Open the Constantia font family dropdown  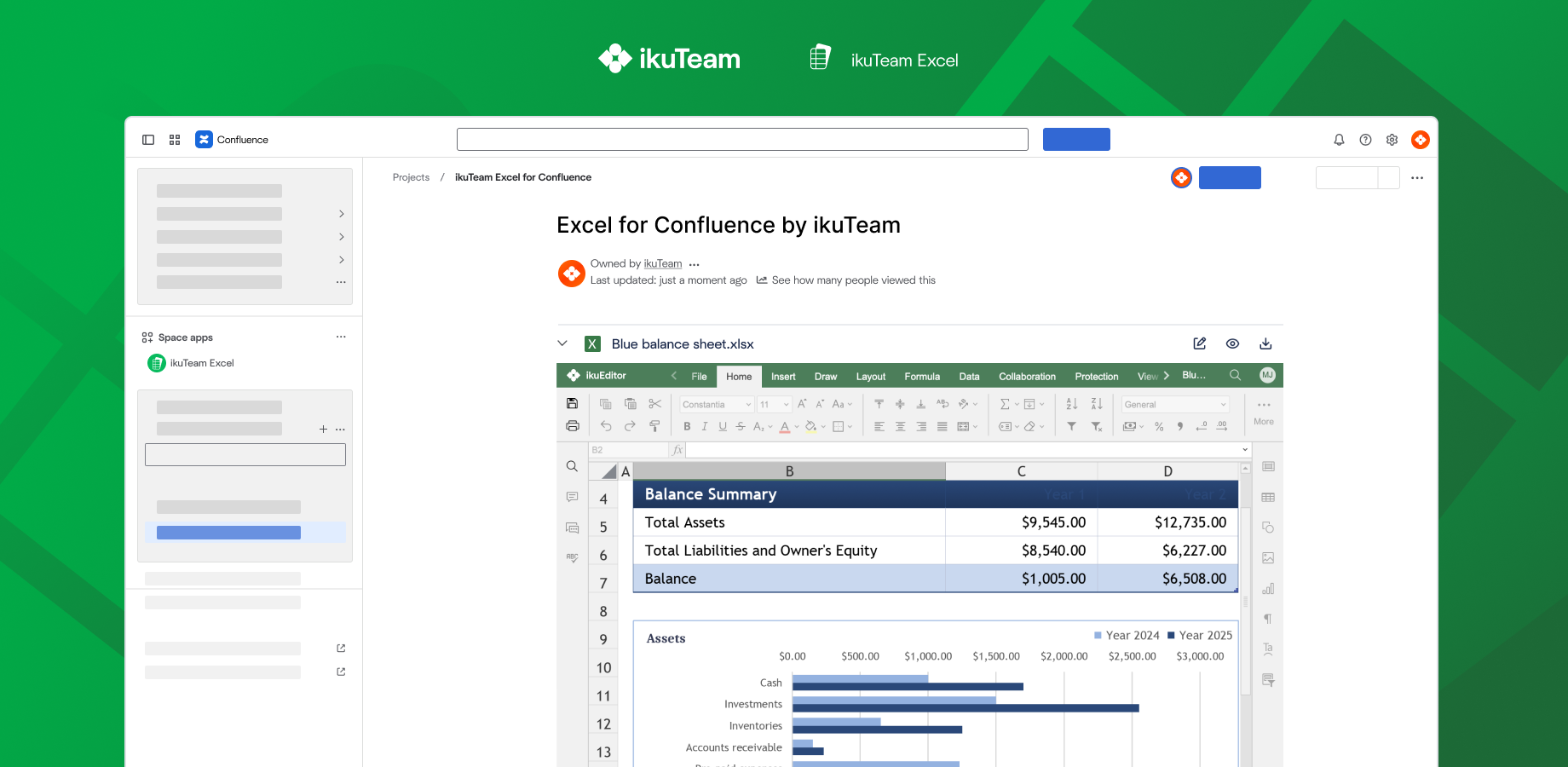point(716,404)
